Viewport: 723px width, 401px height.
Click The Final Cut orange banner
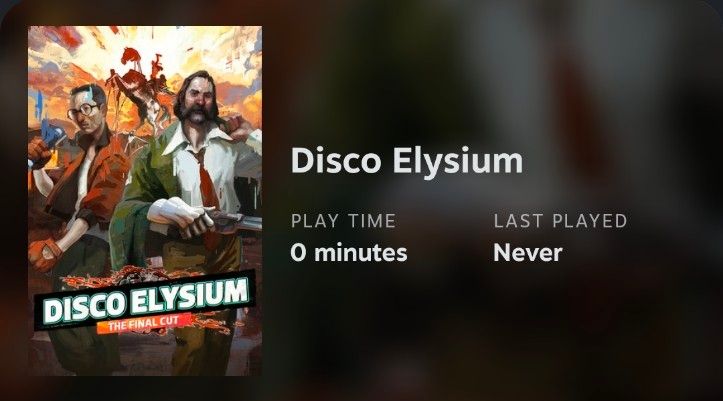tap(143, 324)
